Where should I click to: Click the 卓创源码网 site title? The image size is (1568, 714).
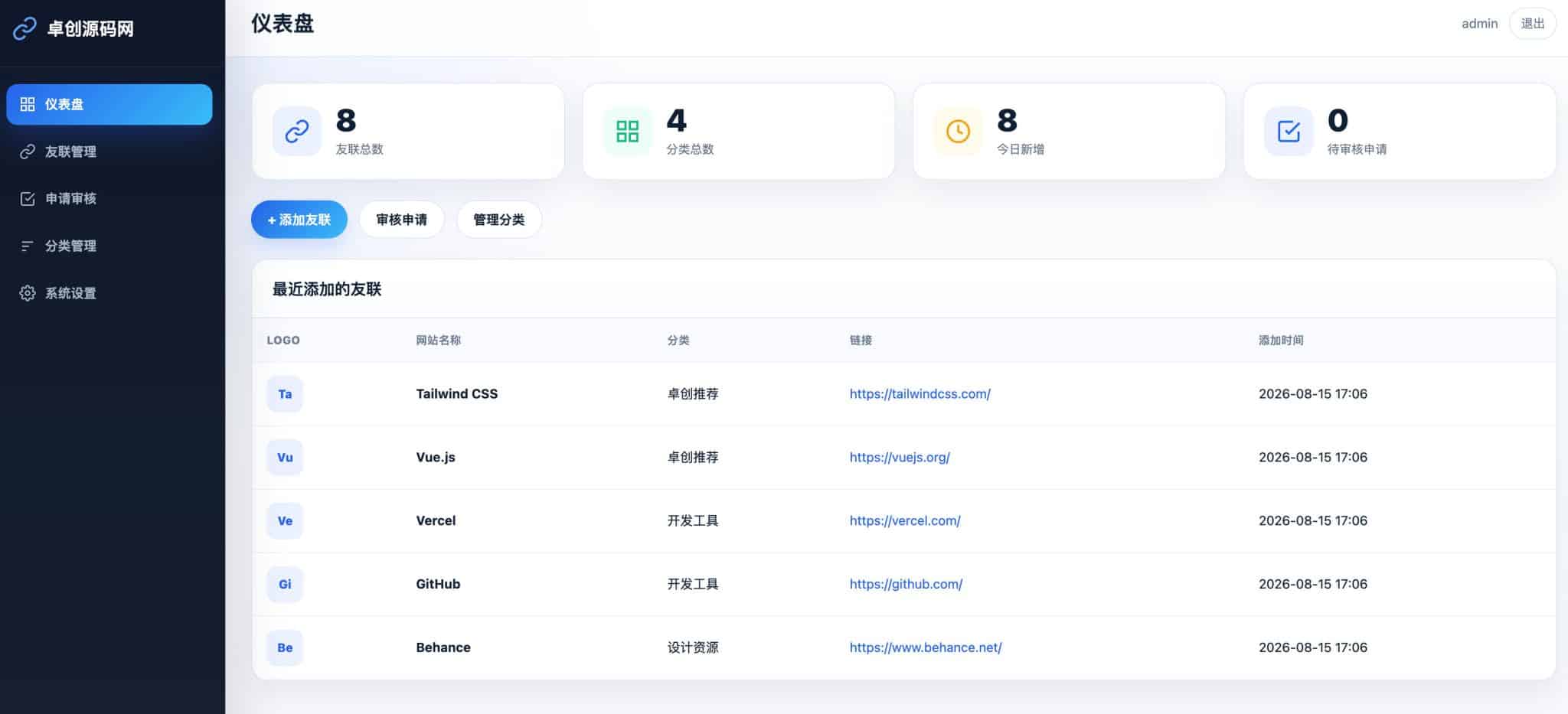tap(90, 29)
